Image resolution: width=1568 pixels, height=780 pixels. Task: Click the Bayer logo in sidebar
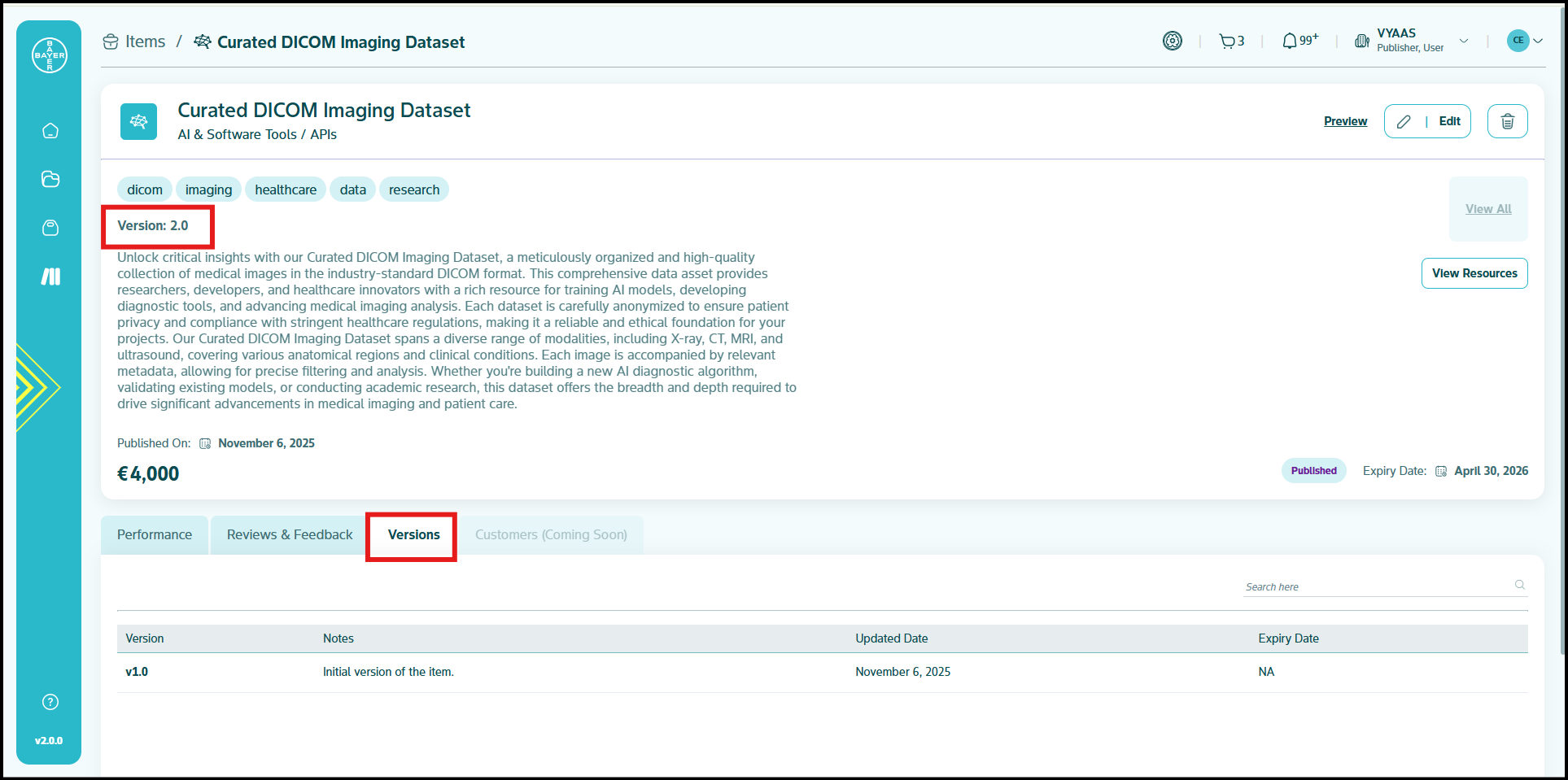(50, 55)
